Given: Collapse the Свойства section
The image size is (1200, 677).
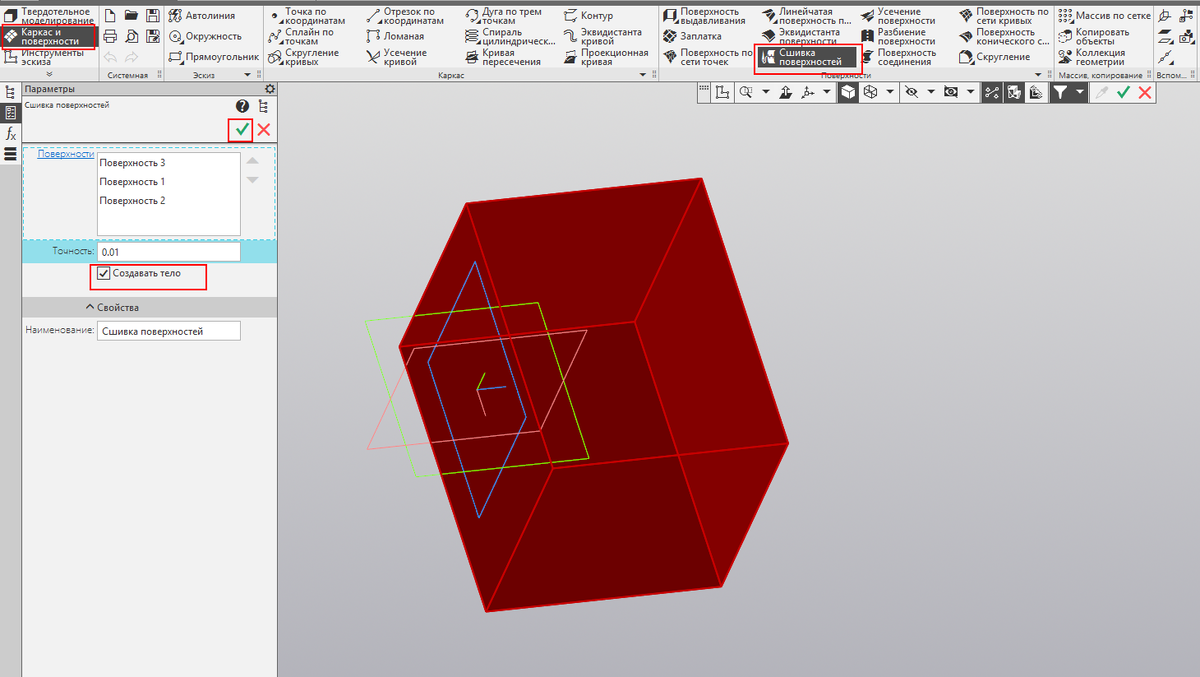Looking at the screenshot, I should coord(111,307).
